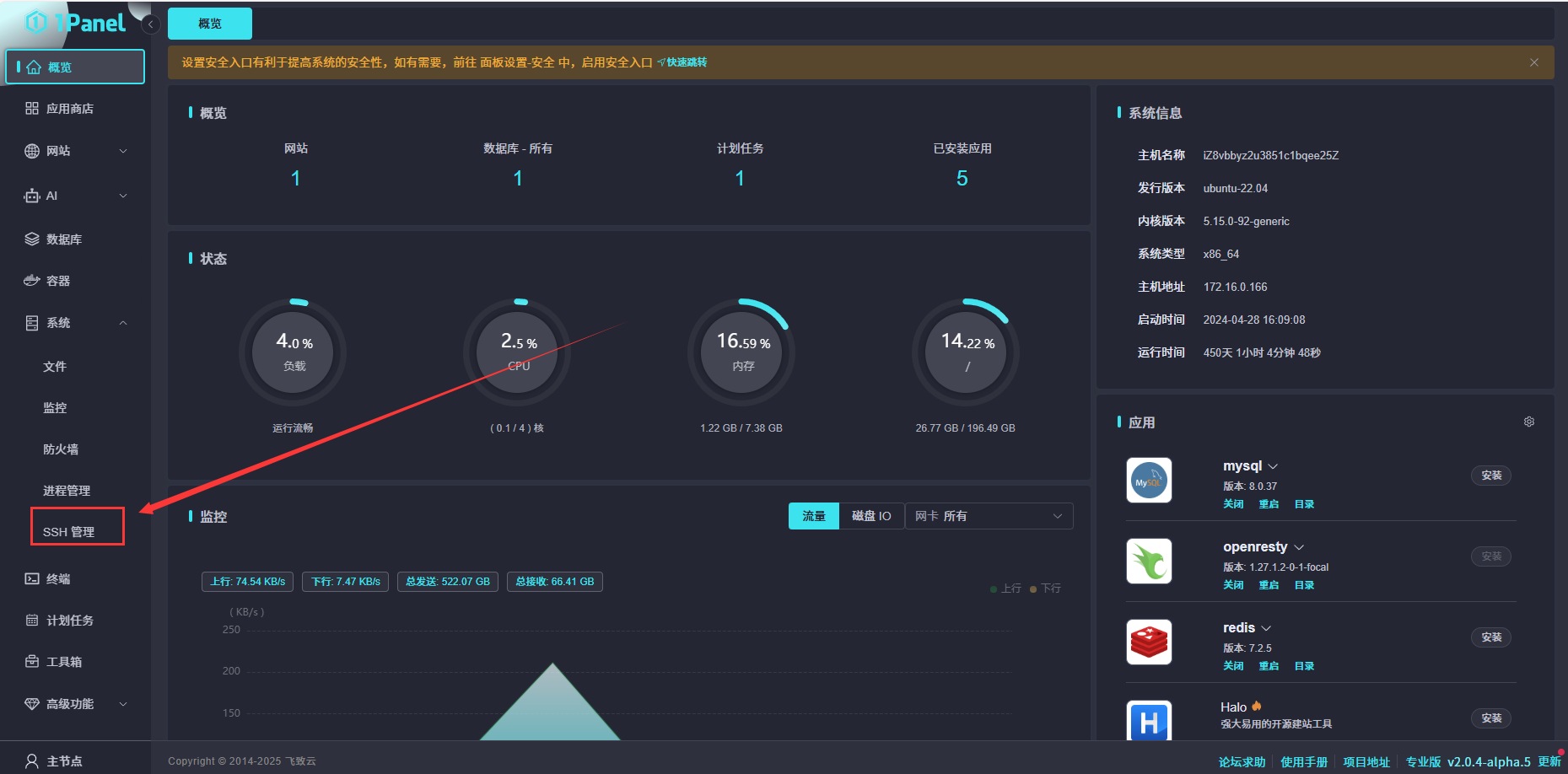Switch the monitor chart to 流量
Screen dimensions: 1568x774
point(813,516)
